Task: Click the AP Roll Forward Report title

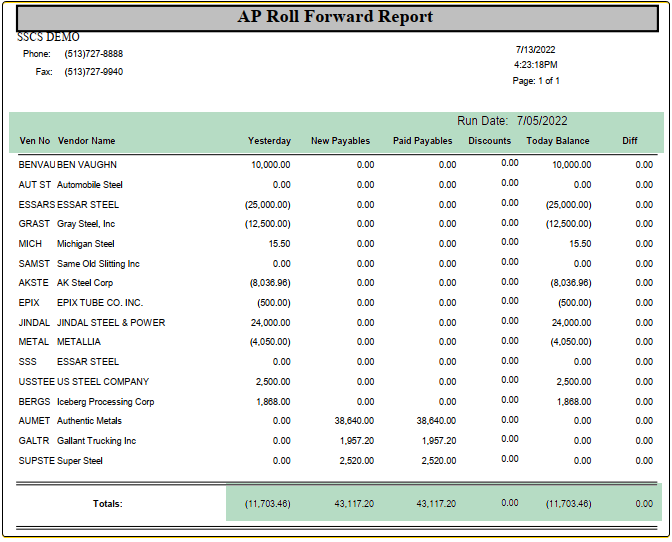Action: (335, 17)
